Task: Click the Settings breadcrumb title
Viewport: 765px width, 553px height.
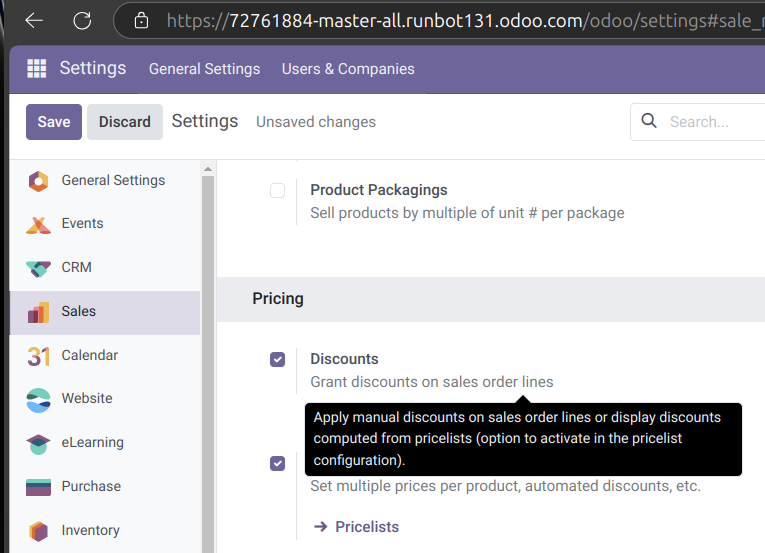Action: click(x=205, y=121)
